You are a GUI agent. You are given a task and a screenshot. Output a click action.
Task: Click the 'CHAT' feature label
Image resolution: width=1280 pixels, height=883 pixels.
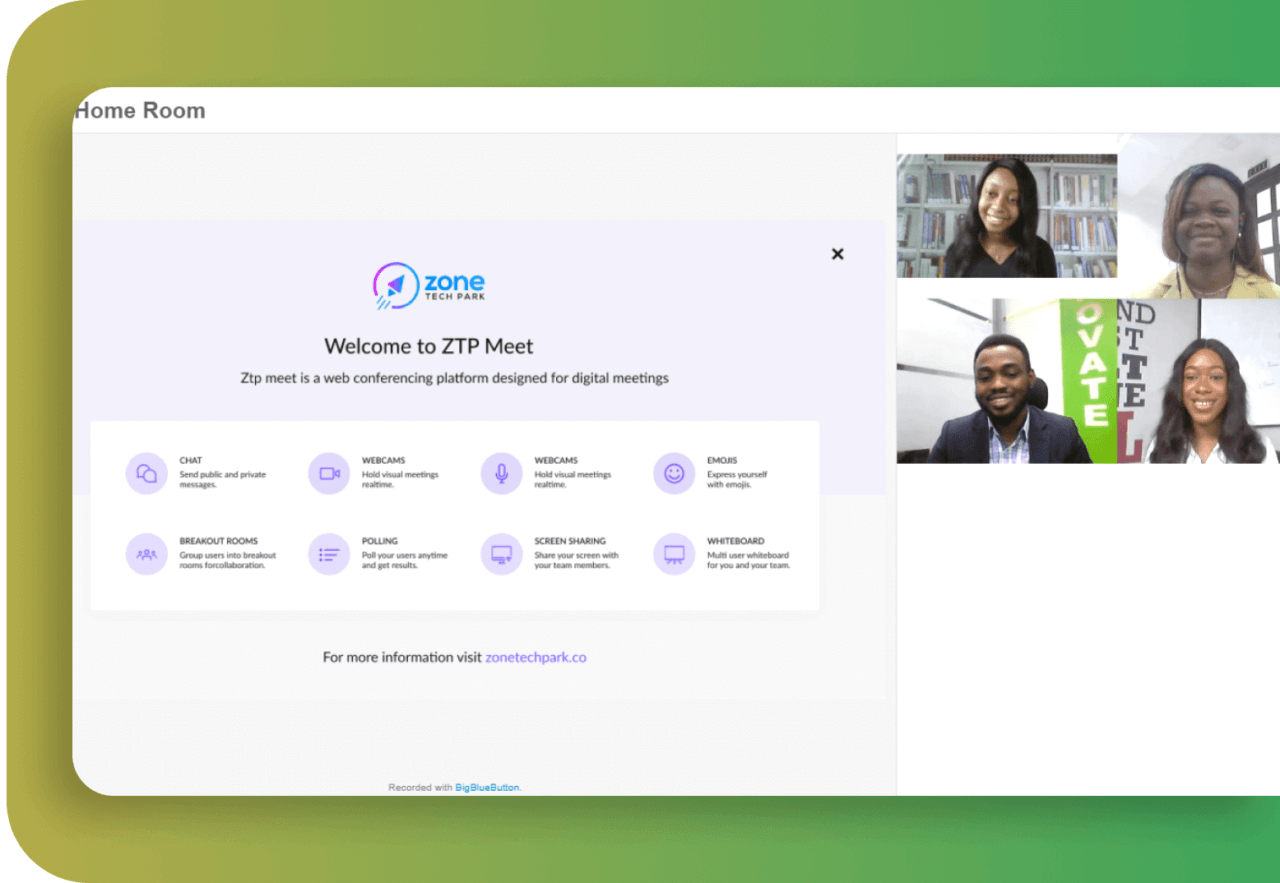coord(191,461)
